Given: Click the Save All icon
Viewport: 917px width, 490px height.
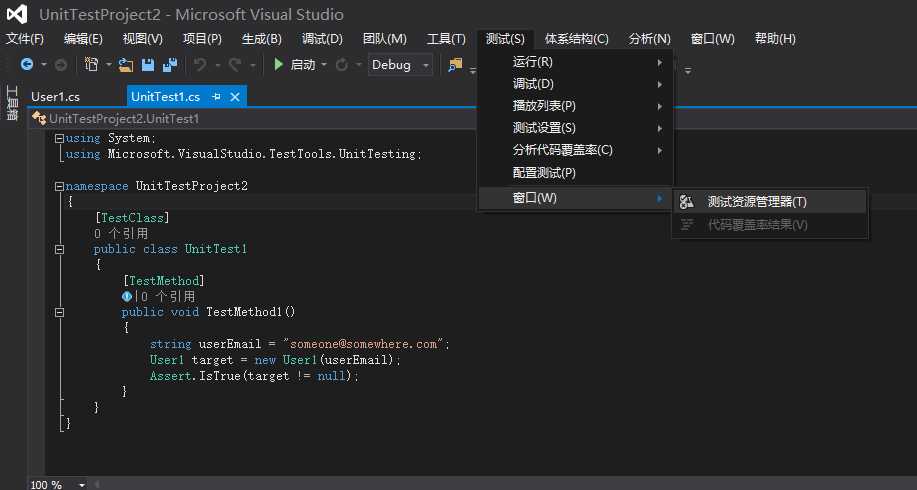Looking at the screenshot, I should coord(170,64).
